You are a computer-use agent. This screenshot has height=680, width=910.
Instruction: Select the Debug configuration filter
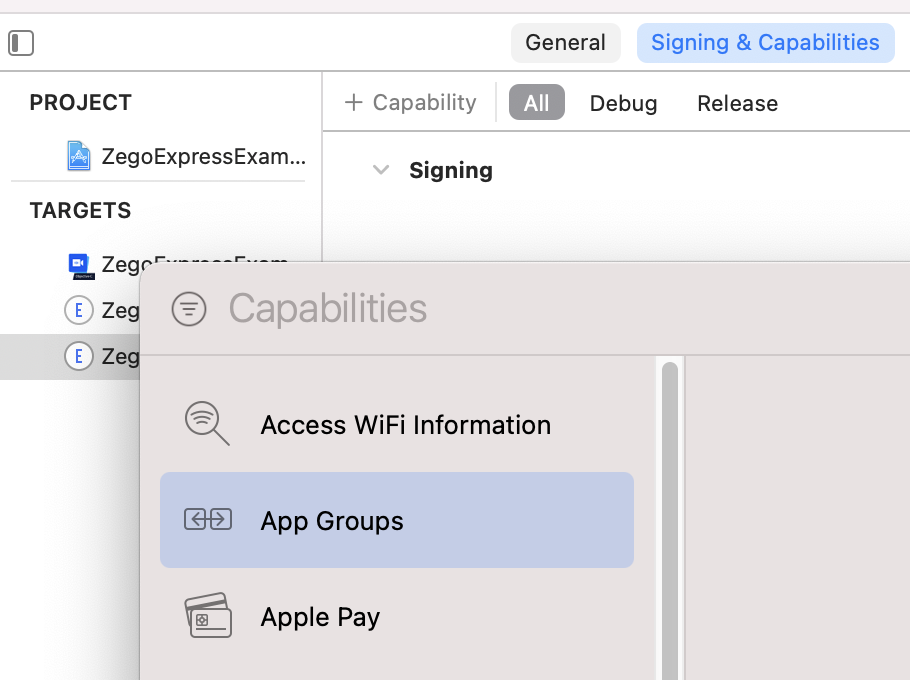coord(623,103)
